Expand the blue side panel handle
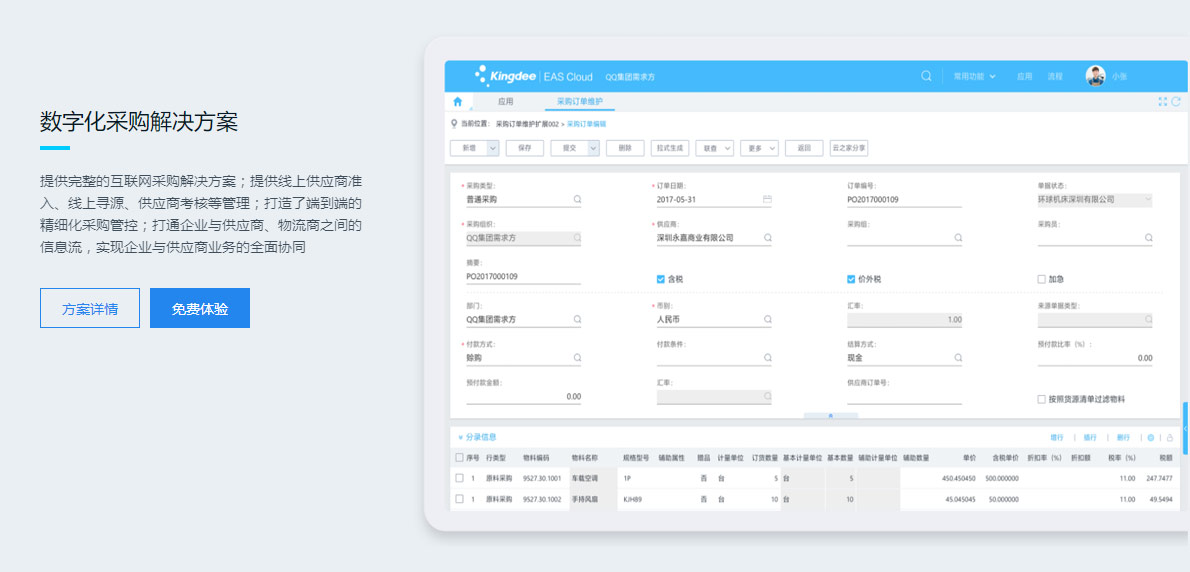Viewport: 1190px width, 572px height. tap(1185, 429)
